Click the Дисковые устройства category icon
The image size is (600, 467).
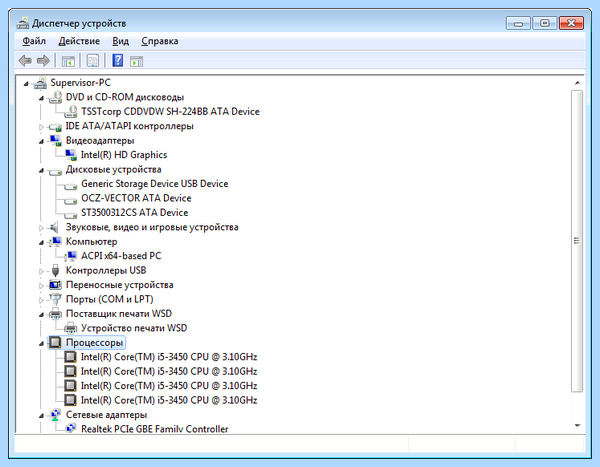coord(55,171)
